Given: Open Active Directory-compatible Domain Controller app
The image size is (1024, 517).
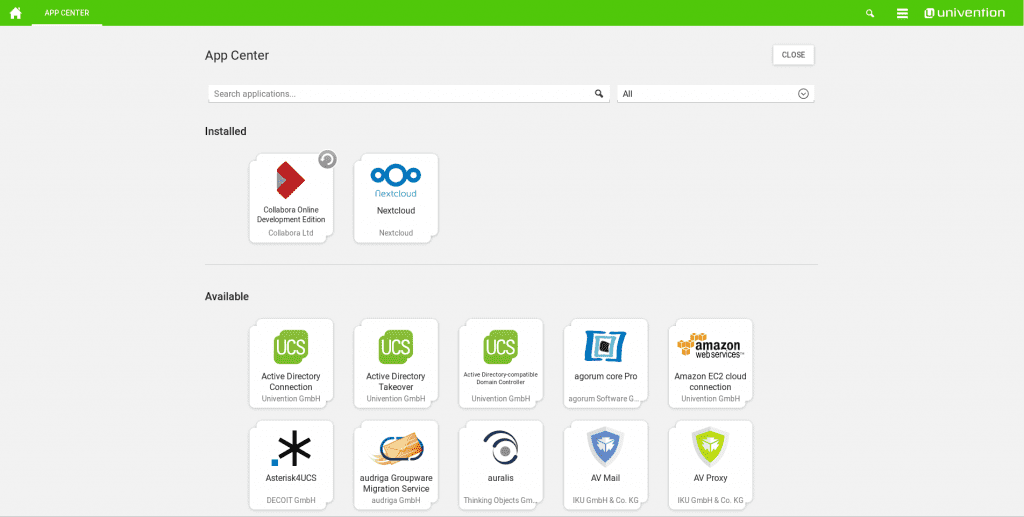Looking at the screenshot, I should point(501,364).
